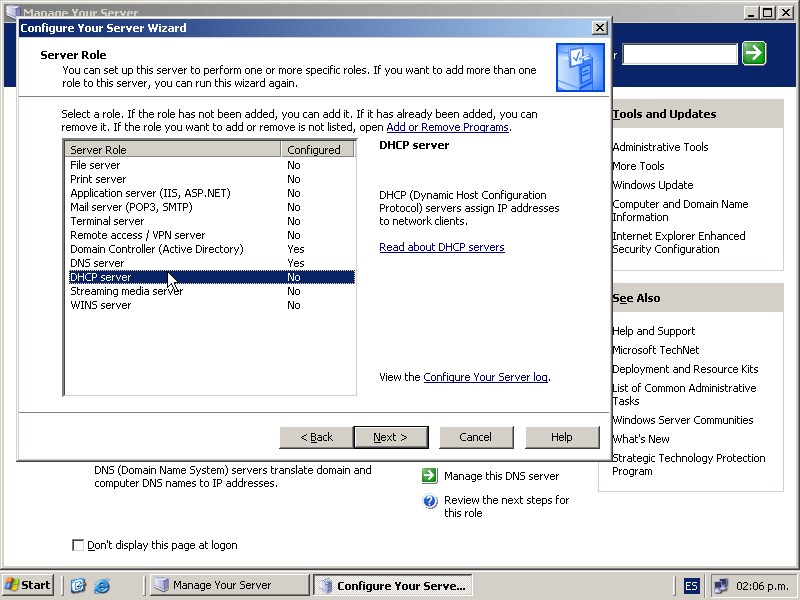Screen dimensions: 800x600
Task: Enable Don't display this page at logon
Action: 79,545
